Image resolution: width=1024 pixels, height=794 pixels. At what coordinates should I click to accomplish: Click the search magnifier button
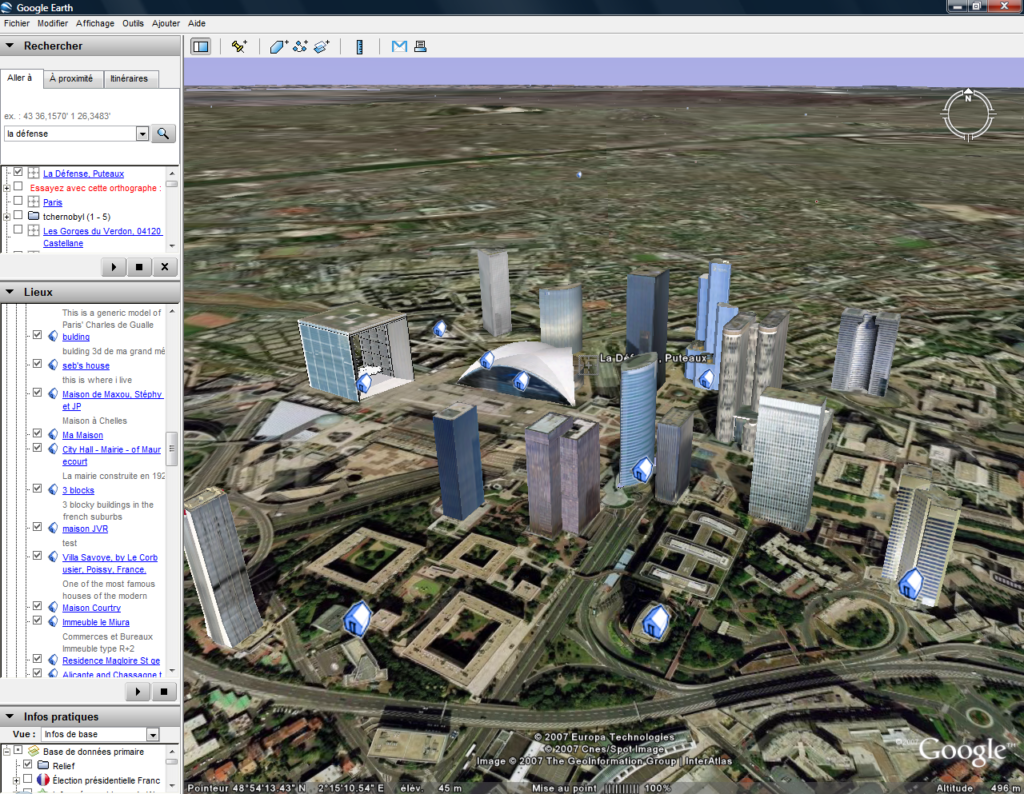(163, 133)
